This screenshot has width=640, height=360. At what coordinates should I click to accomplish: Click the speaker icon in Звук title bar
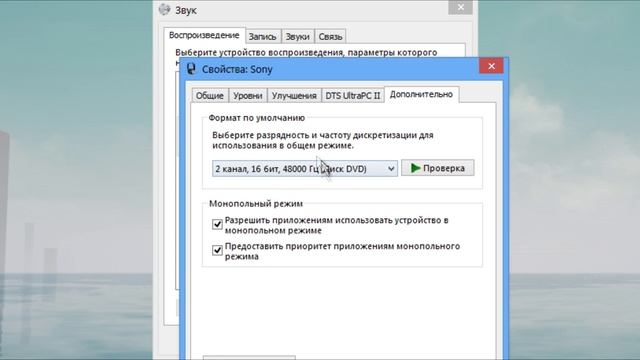coord(164,9)
